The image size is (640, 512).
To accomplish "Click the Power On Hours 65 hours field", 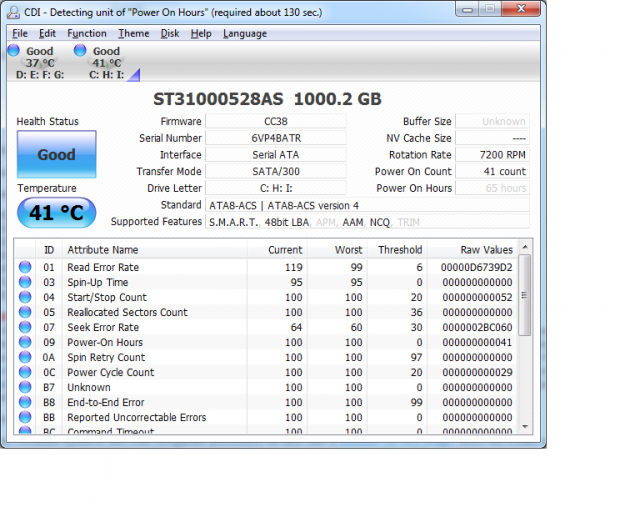I will point(492,188).
